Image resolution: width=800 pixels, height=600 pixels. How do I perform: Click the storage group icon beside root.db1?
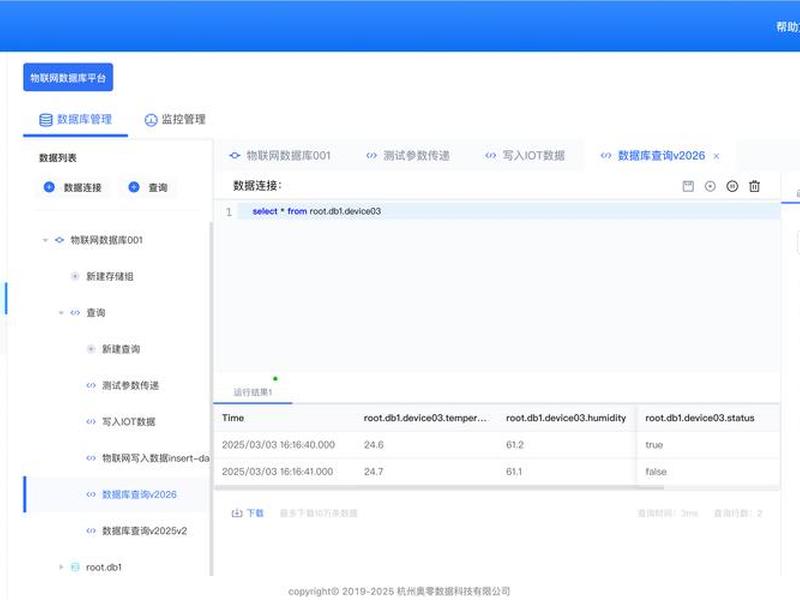pyautogui.click(x=75, y=567)
